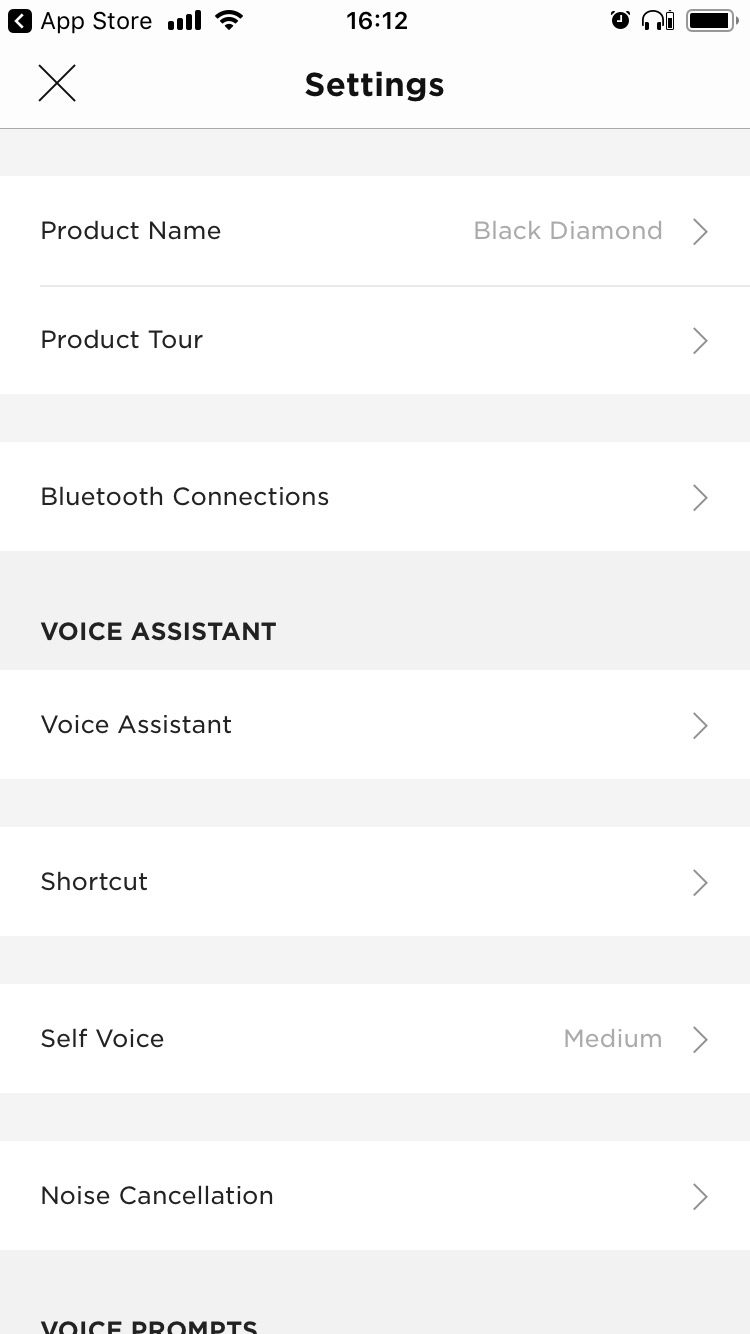
Task: Tap the Noise Cancellation row chevron
Action: (700, 1197)
